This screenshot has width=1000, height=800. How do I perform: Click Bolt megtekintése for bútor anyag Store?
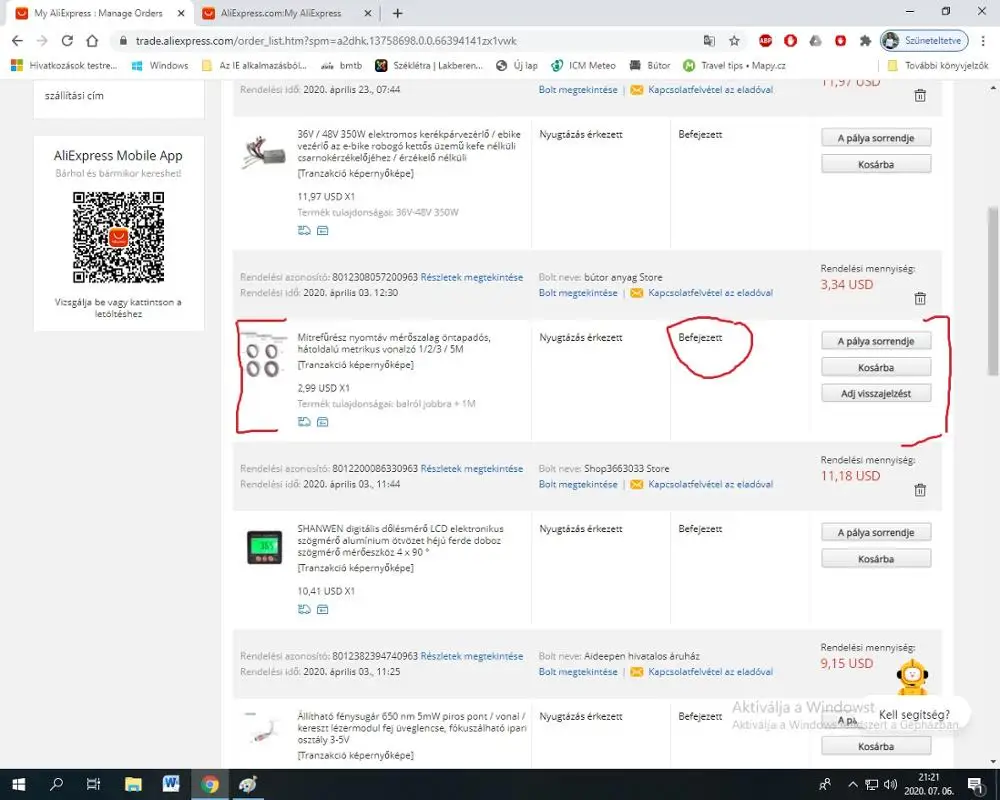(x=578, y=293)
